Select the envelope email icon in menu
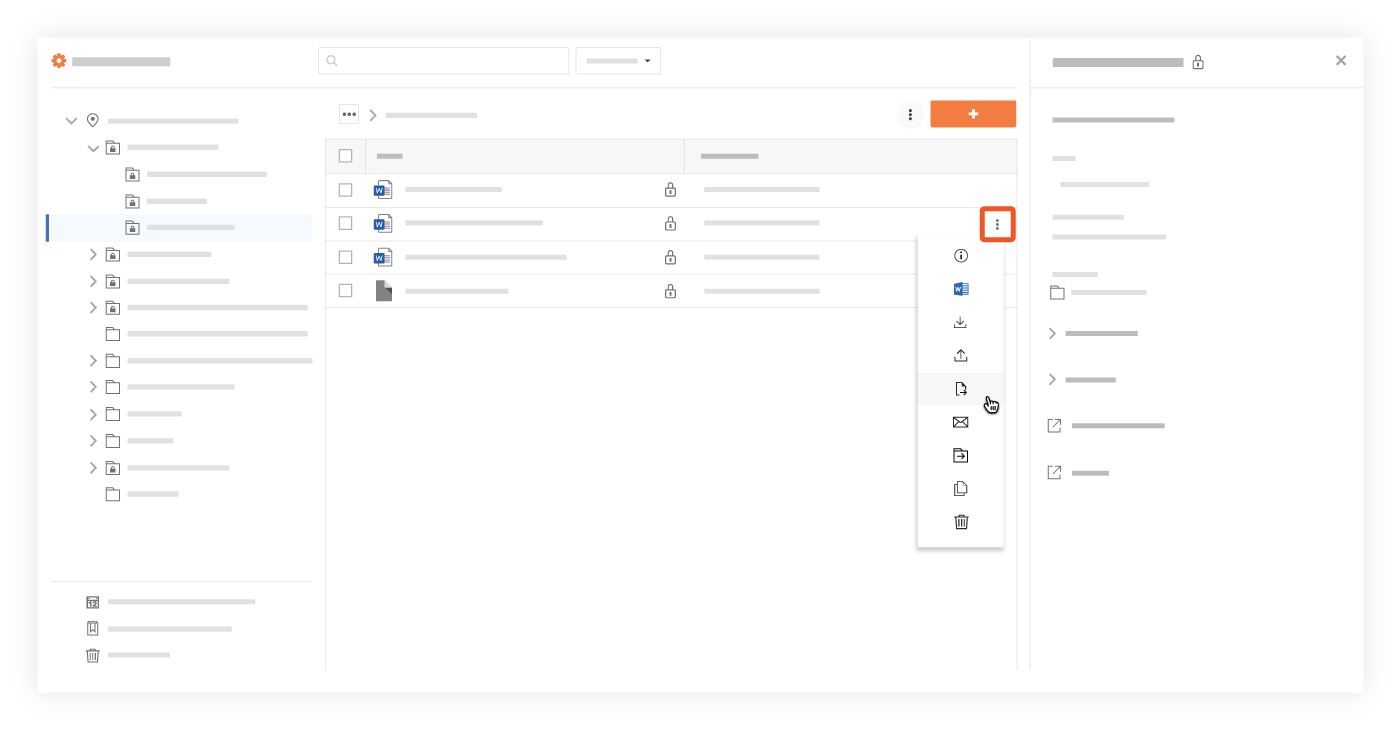This screenshot has width=1400, height=745. click(960, 422)
